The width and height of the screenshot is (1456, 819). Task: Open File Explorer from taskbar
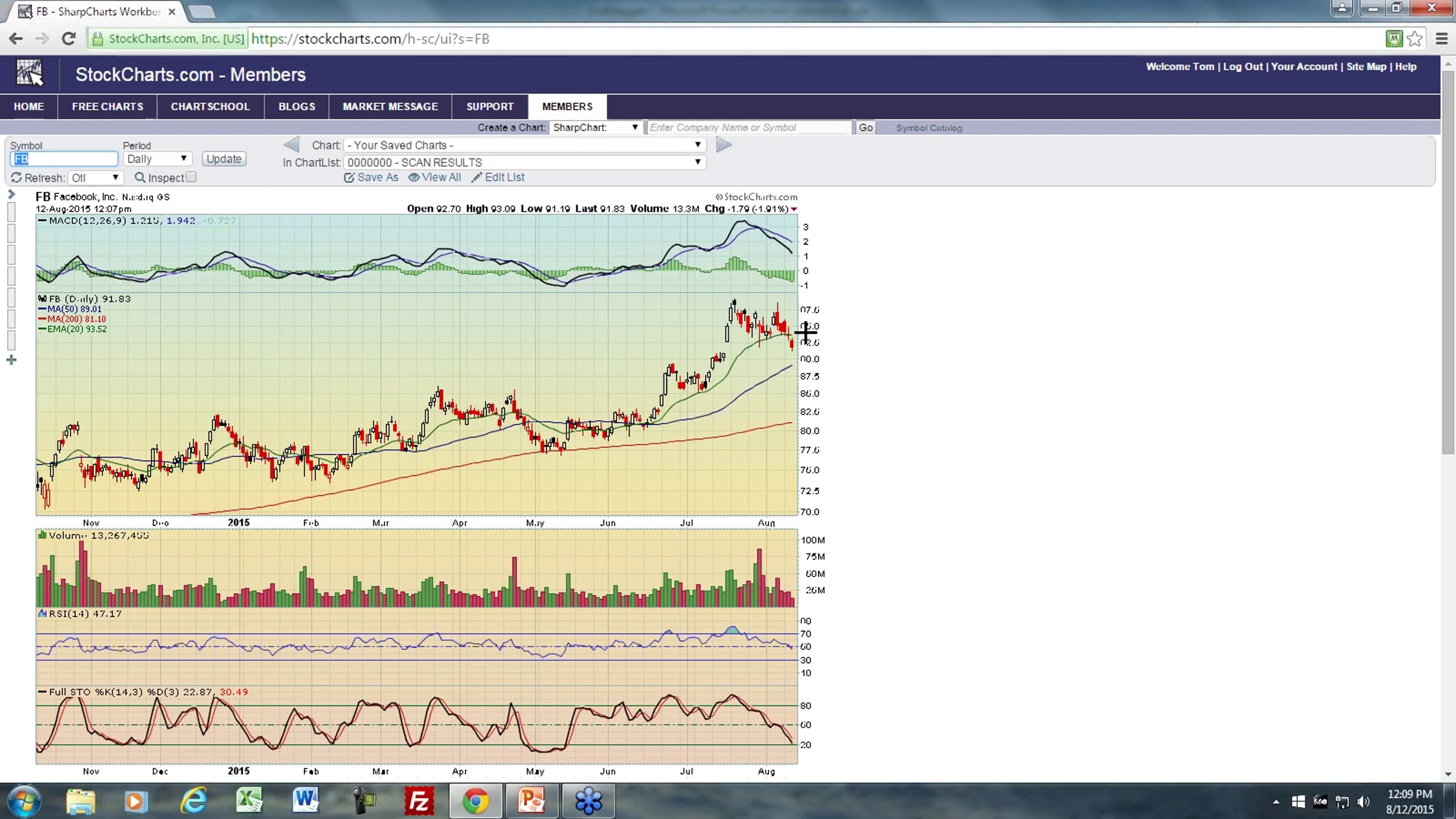click(81, 801)
